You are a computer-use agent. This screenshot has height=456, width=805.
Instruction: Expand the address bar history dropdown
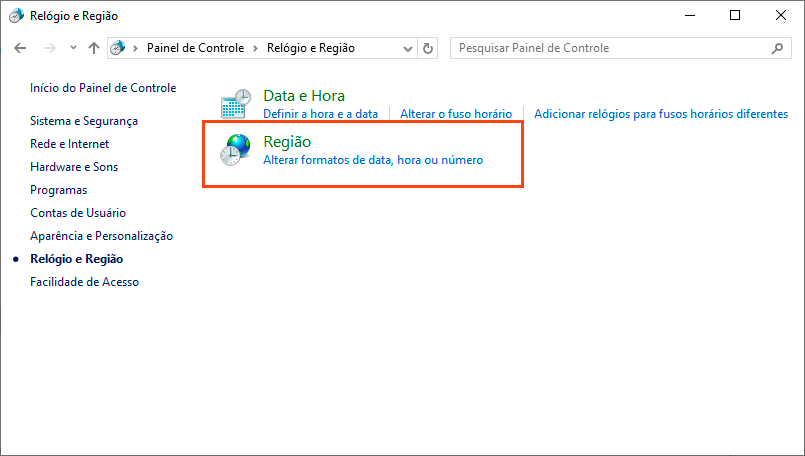click(x=408, y=49)
